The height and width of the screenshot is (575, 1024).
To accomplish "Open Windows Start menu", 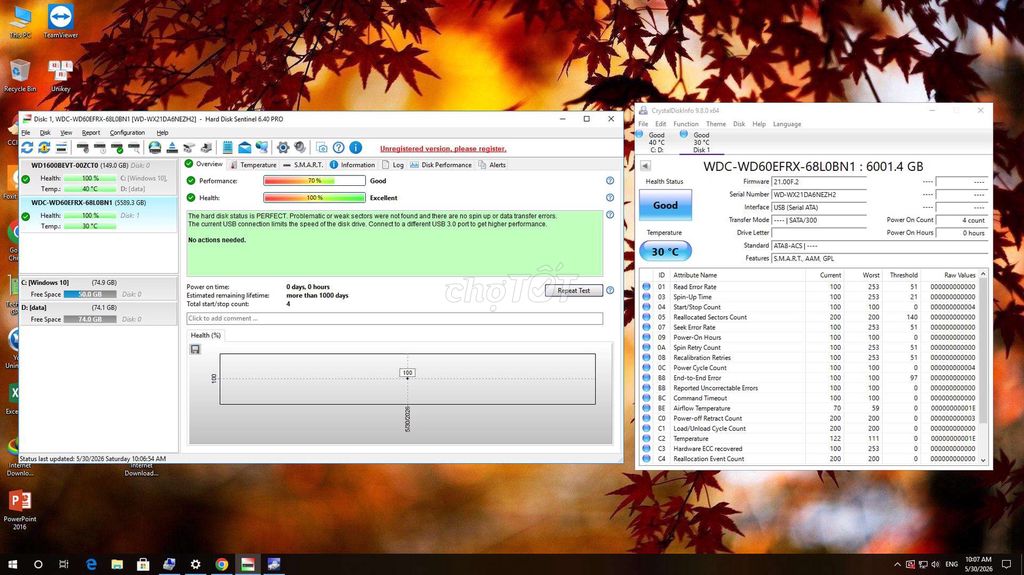I will [x=12, y=564].
